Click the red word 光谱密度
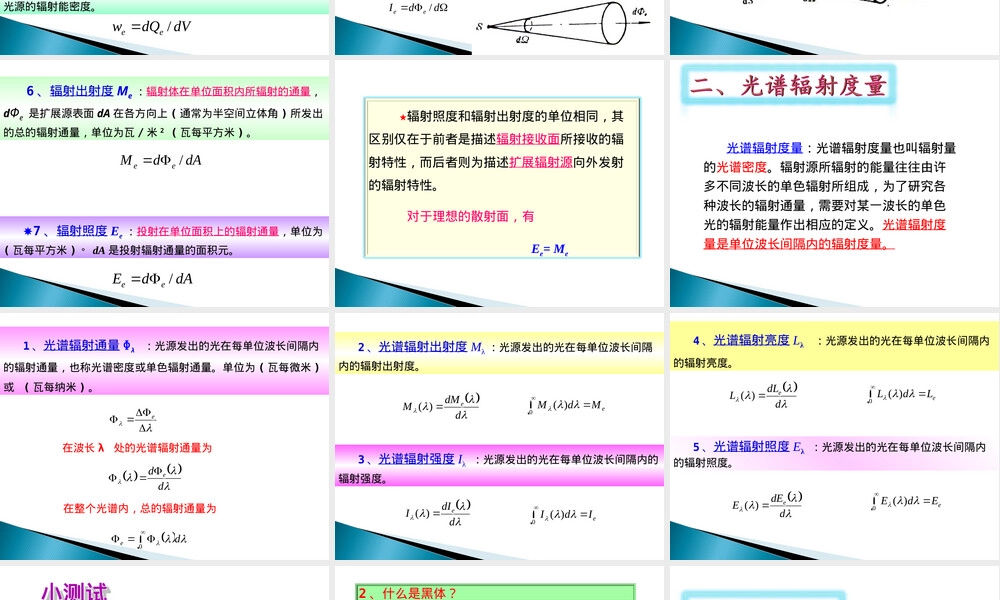 742,167
